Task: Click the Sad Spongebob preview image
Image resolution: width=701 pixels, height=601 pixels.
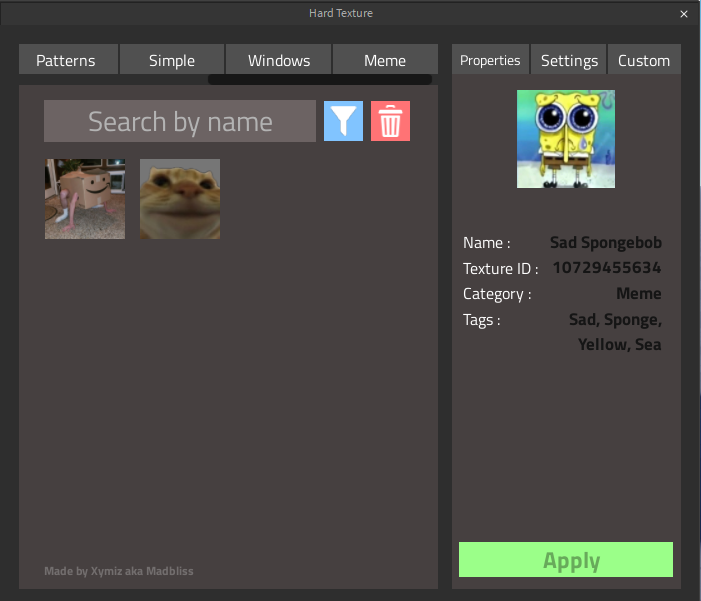Action: click(x=566, y=139)
